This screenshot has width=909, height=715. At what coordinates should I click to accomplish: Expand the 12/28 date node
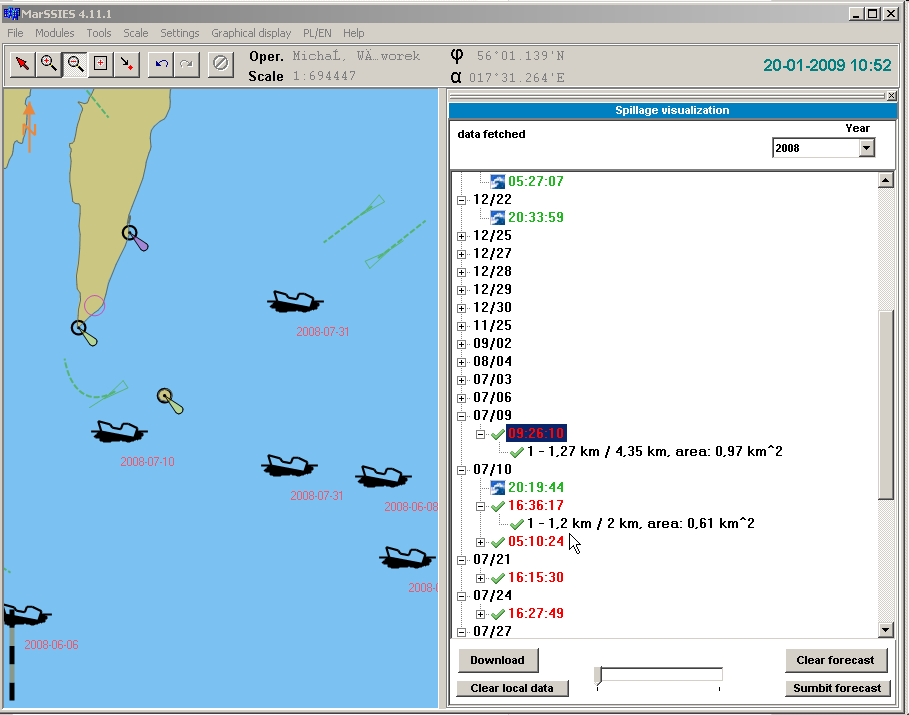(461, 272)
